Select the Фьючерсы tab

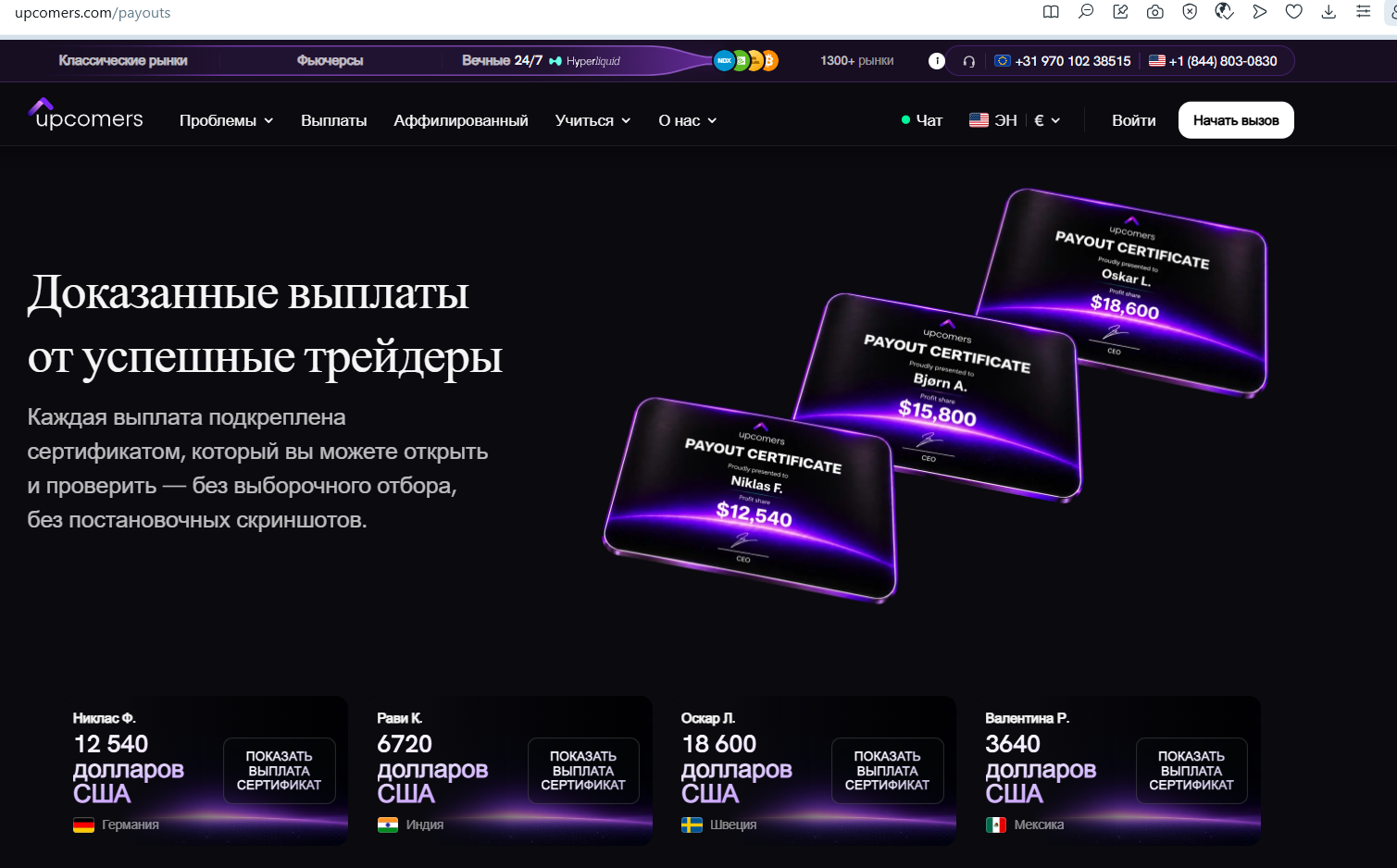click(x=330, y=61)
